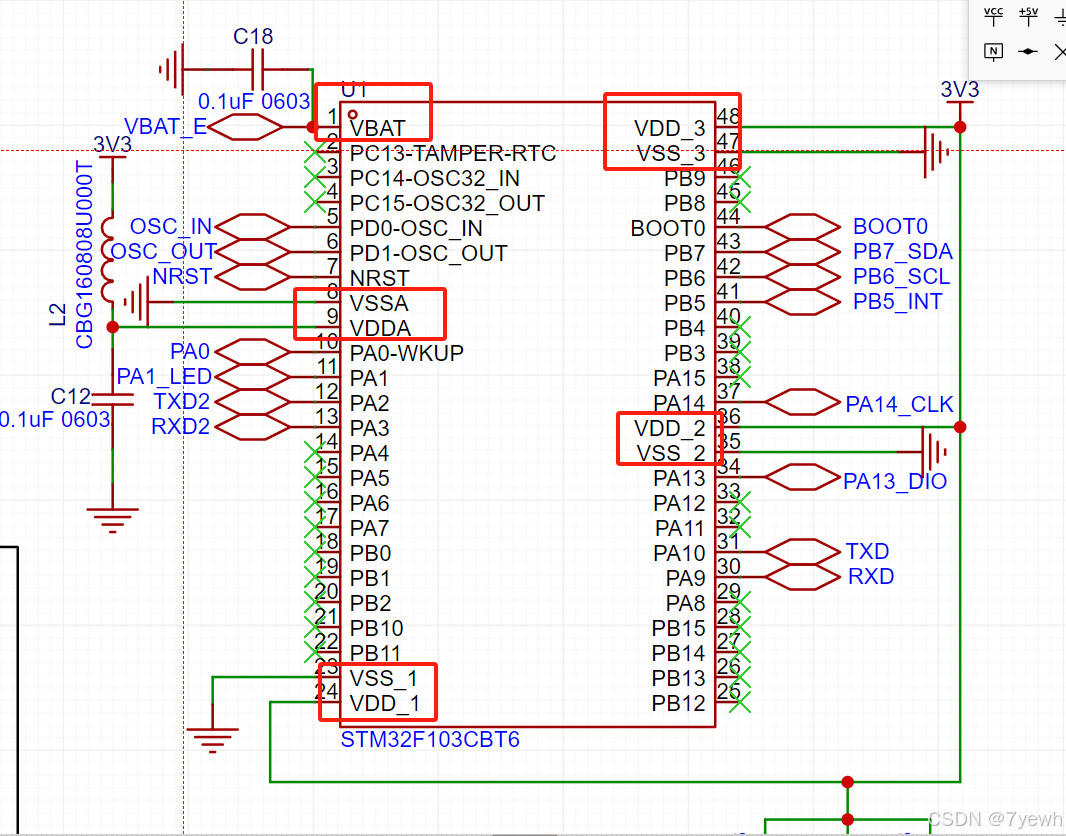
Task: Click the VDD_3 pin name on U1
Action: pos(670,128)
